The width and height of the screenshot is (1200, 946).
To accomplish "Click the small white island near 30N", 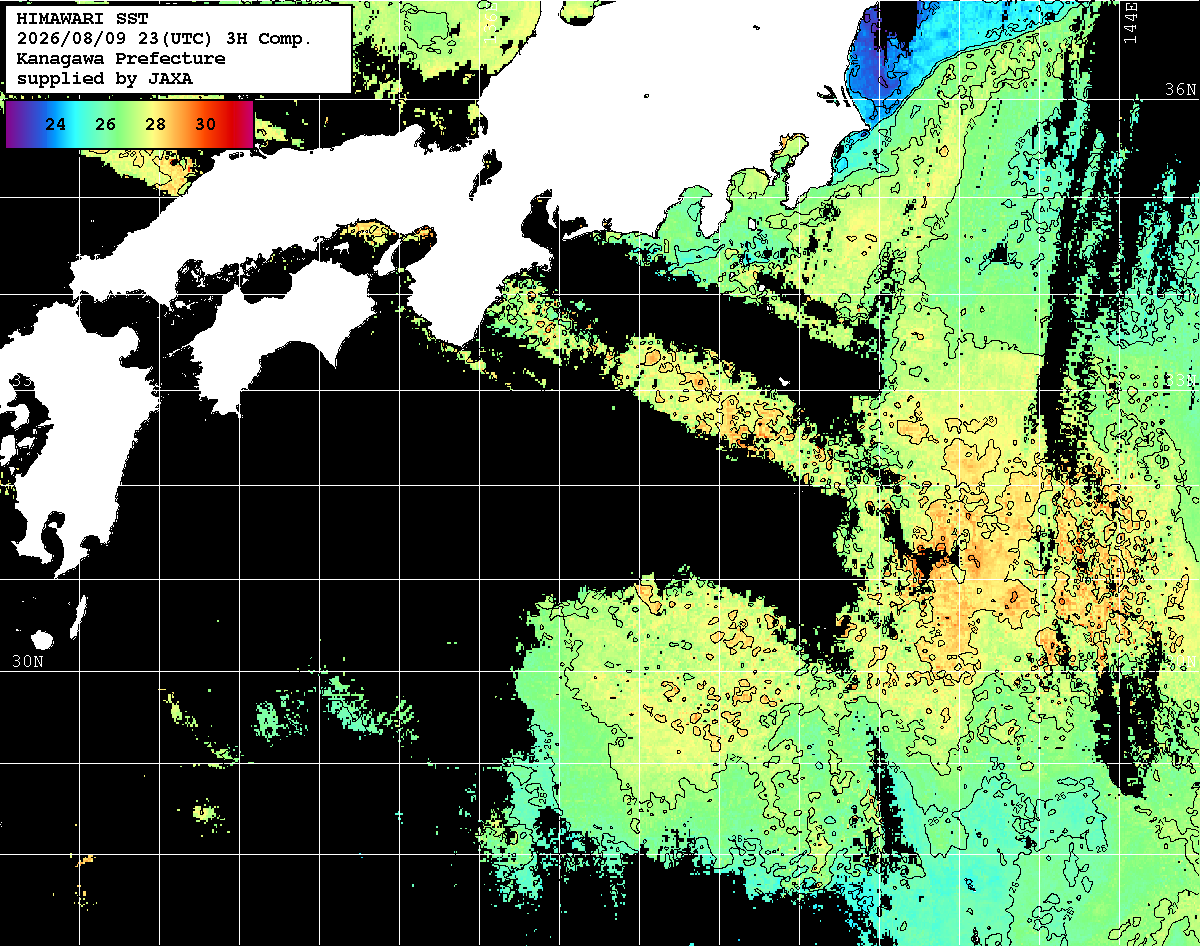I will pyautogui.click(x=41, y=639).
